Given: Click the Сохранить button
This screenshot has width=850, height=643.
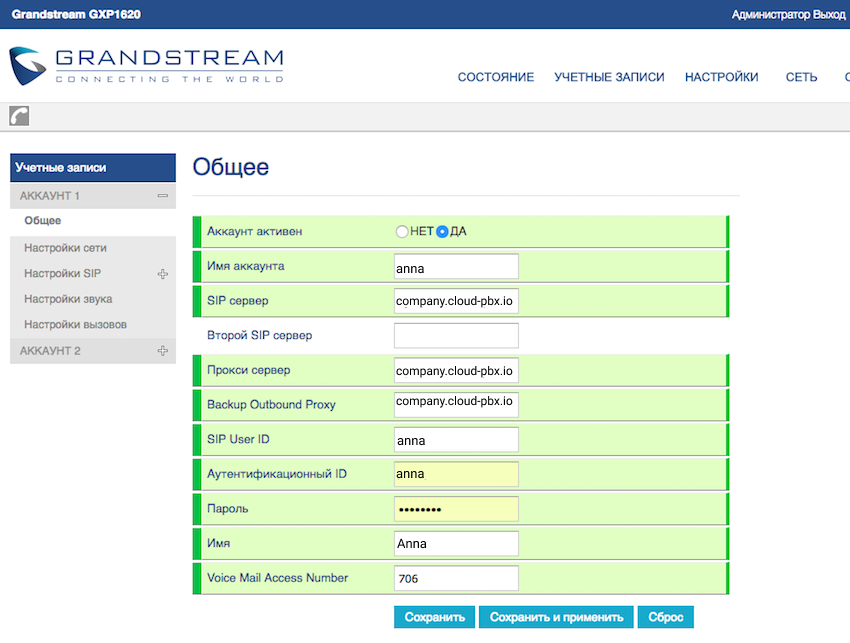Looking at the screenshot, I should [x=435, y=617].
